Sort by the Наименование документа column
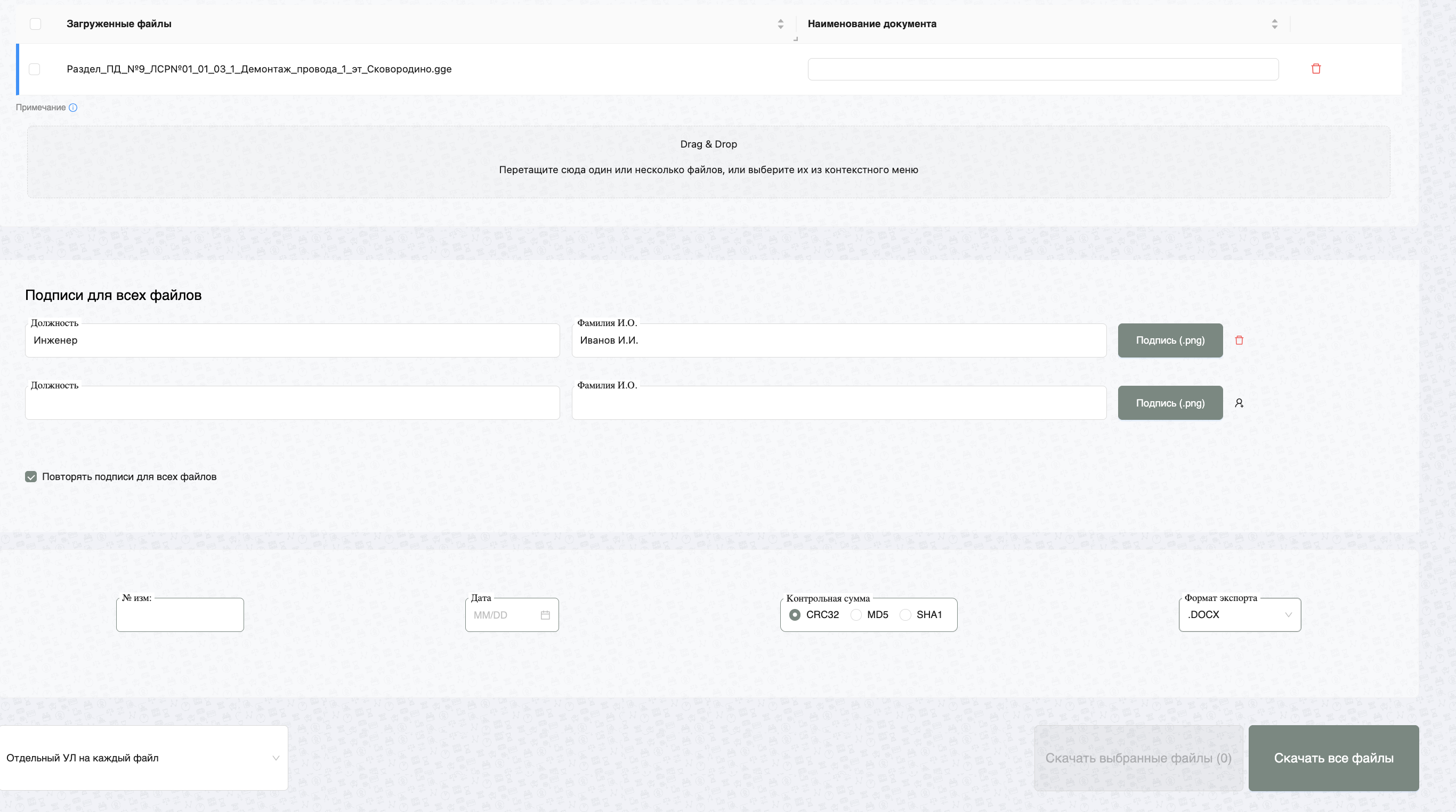The height and width of the screenshot is (812, 1456). pos(1274,24)
